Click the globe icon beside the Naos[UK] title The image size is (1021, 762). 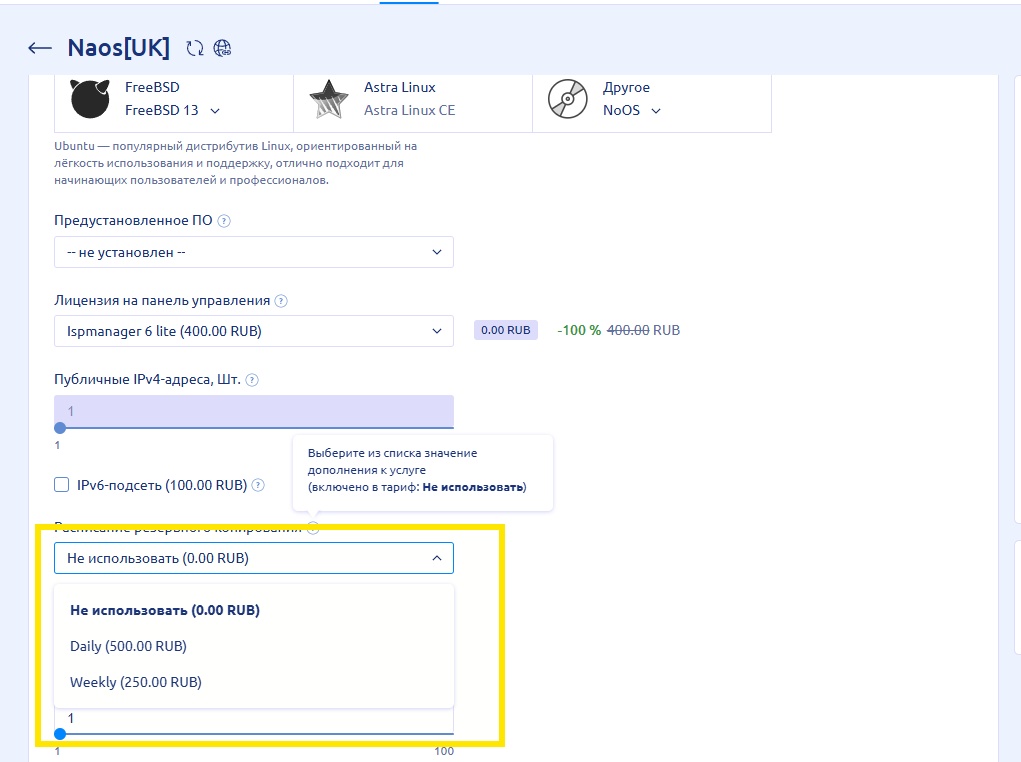[x=223, y=48]
